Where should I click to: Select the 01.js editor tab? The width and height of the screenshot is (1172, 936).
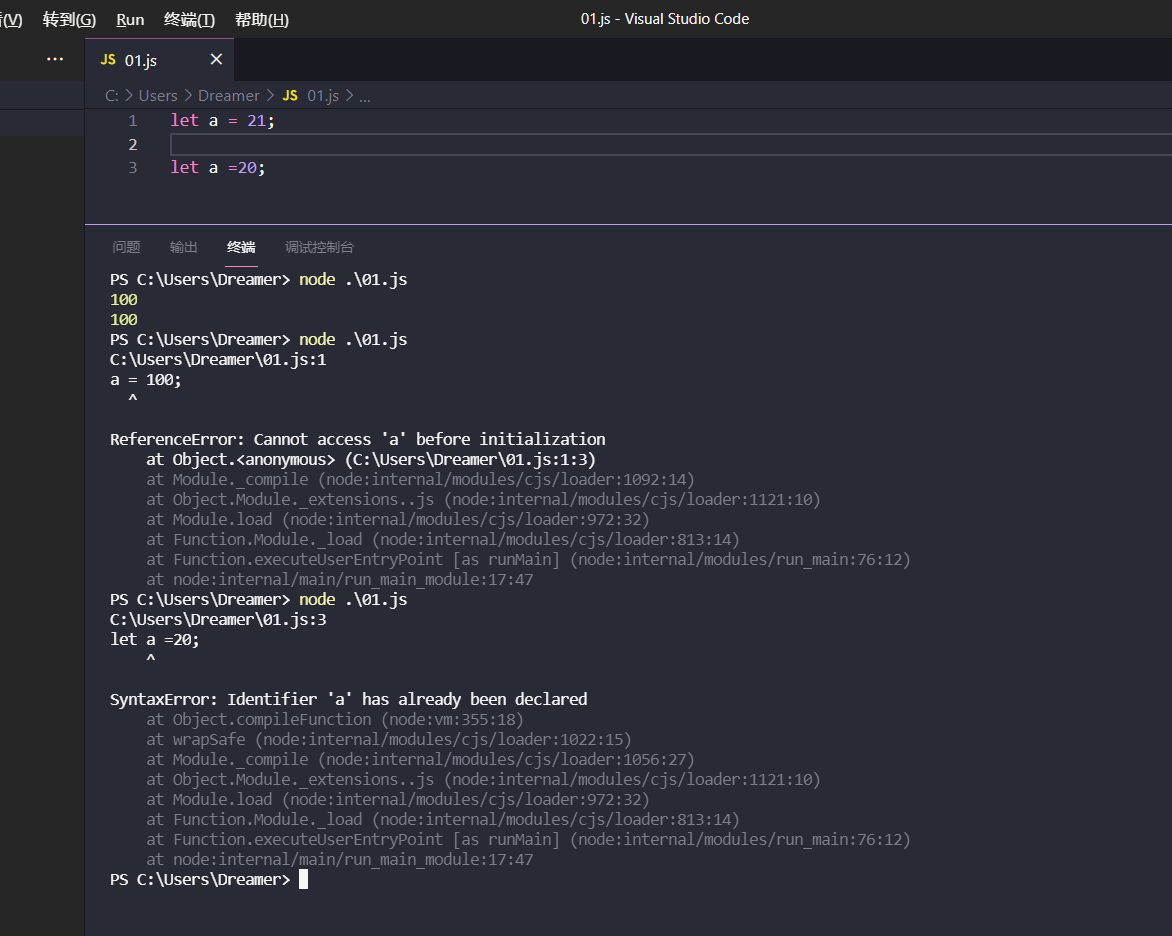coord(159,60)
